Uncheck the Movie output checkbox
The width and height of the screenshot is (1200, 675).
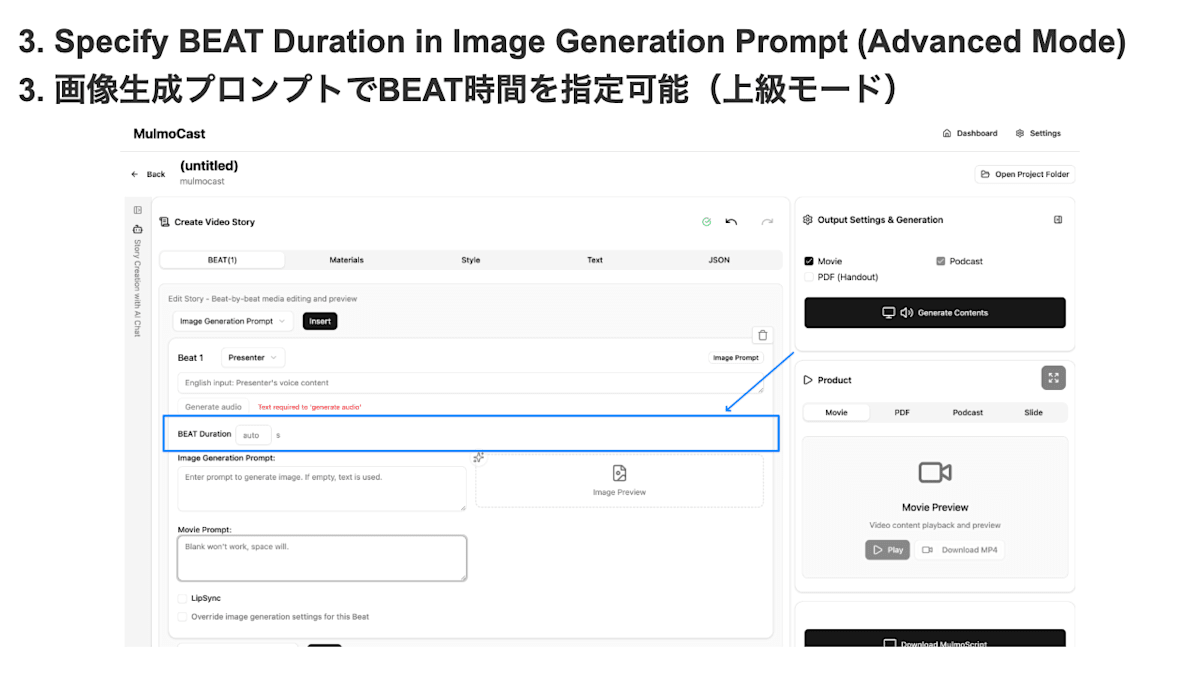click(x=809, y=261)
